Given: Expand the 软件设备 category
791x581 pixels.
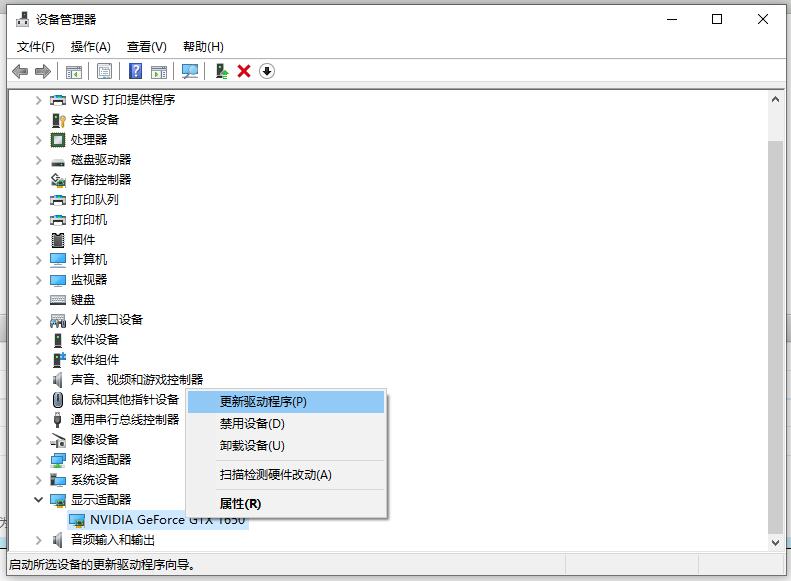Looking at the screenshot, I should coord(38,340).
